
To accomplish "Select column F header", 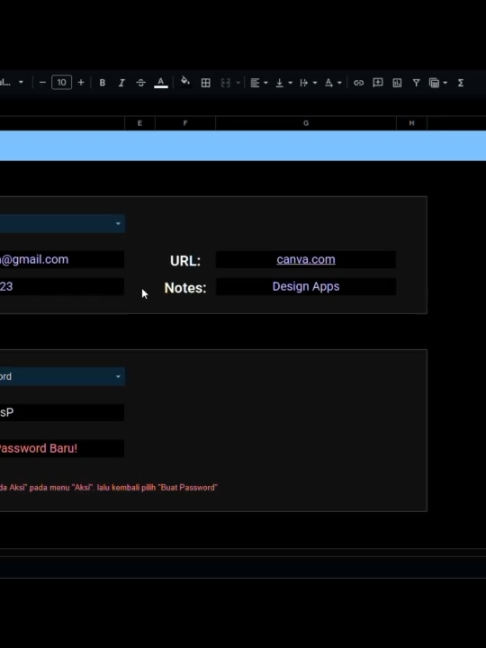I will [x=185, y=123].
